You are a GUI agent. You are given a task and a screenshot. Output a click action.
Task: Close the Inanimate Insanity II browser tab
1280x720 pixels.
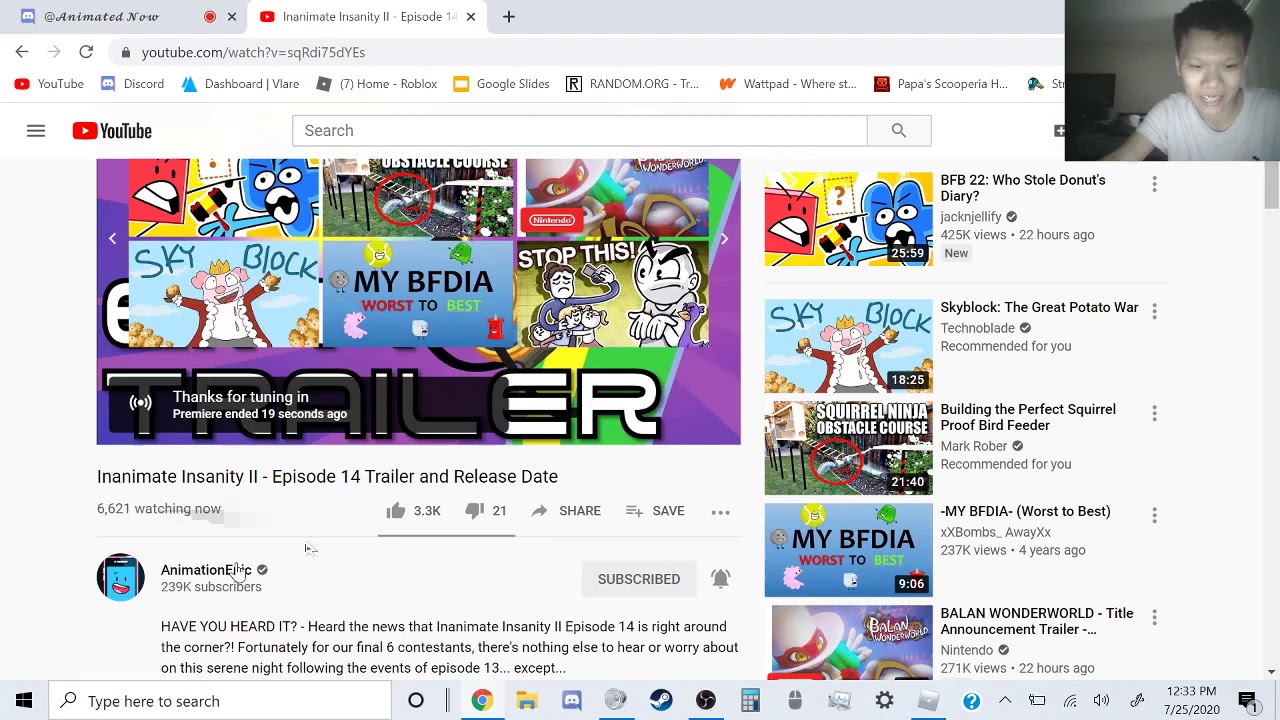[x=470, y=17]
